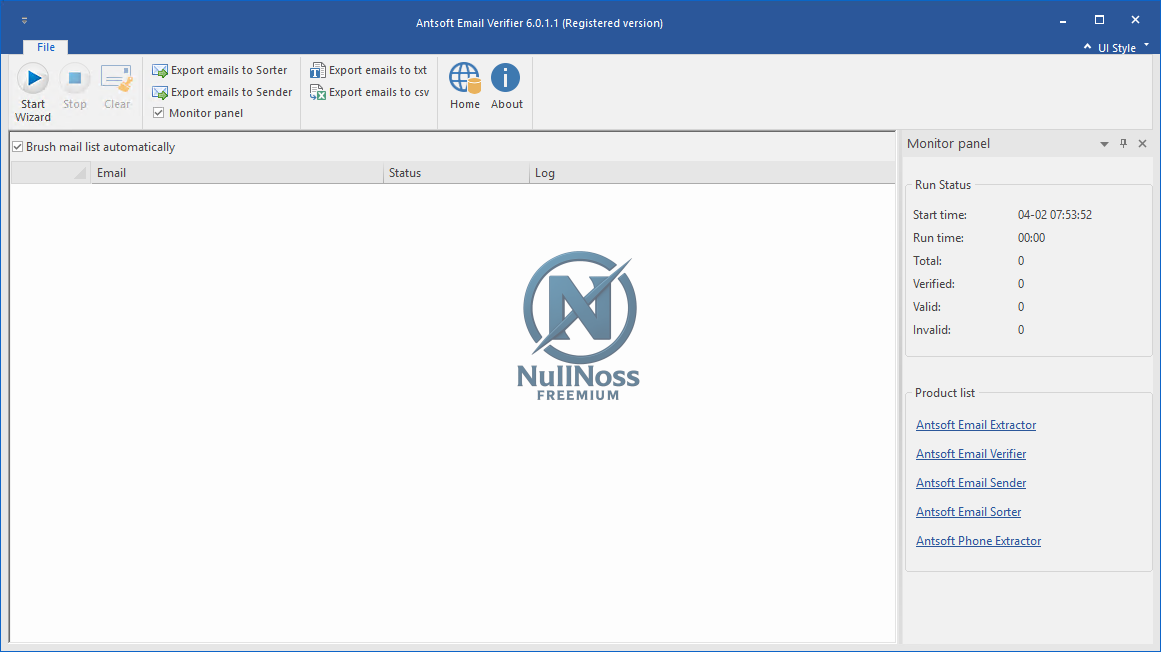
Task: Open the Antsoft Phone Extractor link
Action: coord(978,541)
